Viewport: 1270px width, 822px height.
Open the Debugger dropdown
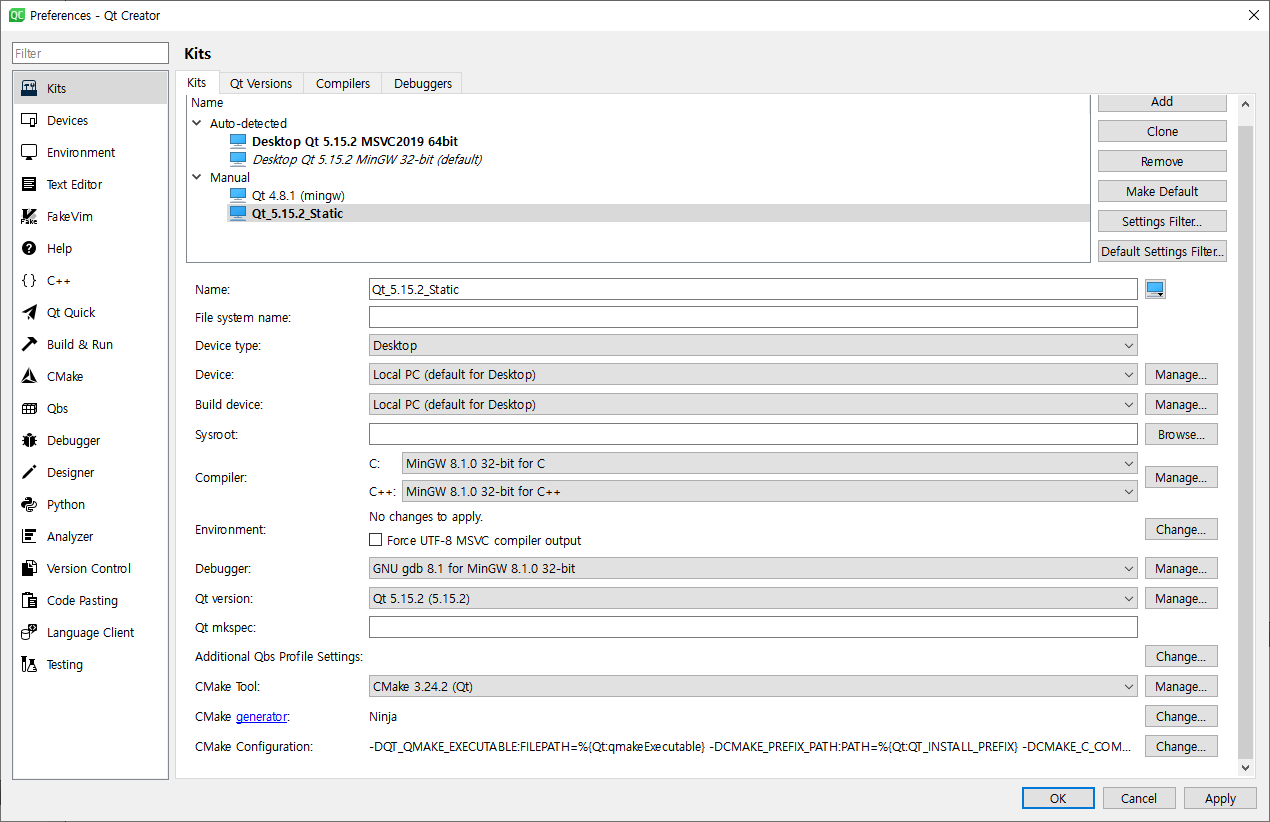[x=753, y=568]
